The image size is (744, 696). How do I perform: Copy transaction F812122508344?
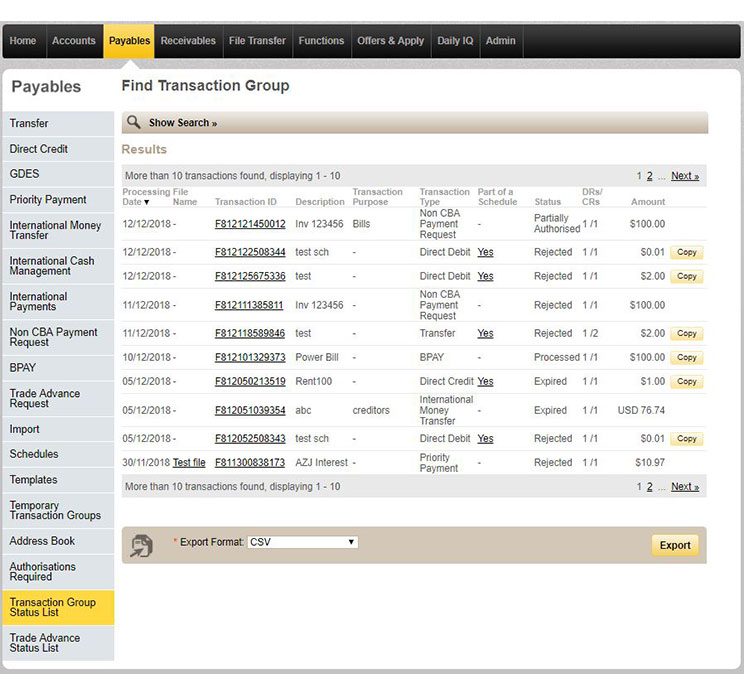coord(686,252)
